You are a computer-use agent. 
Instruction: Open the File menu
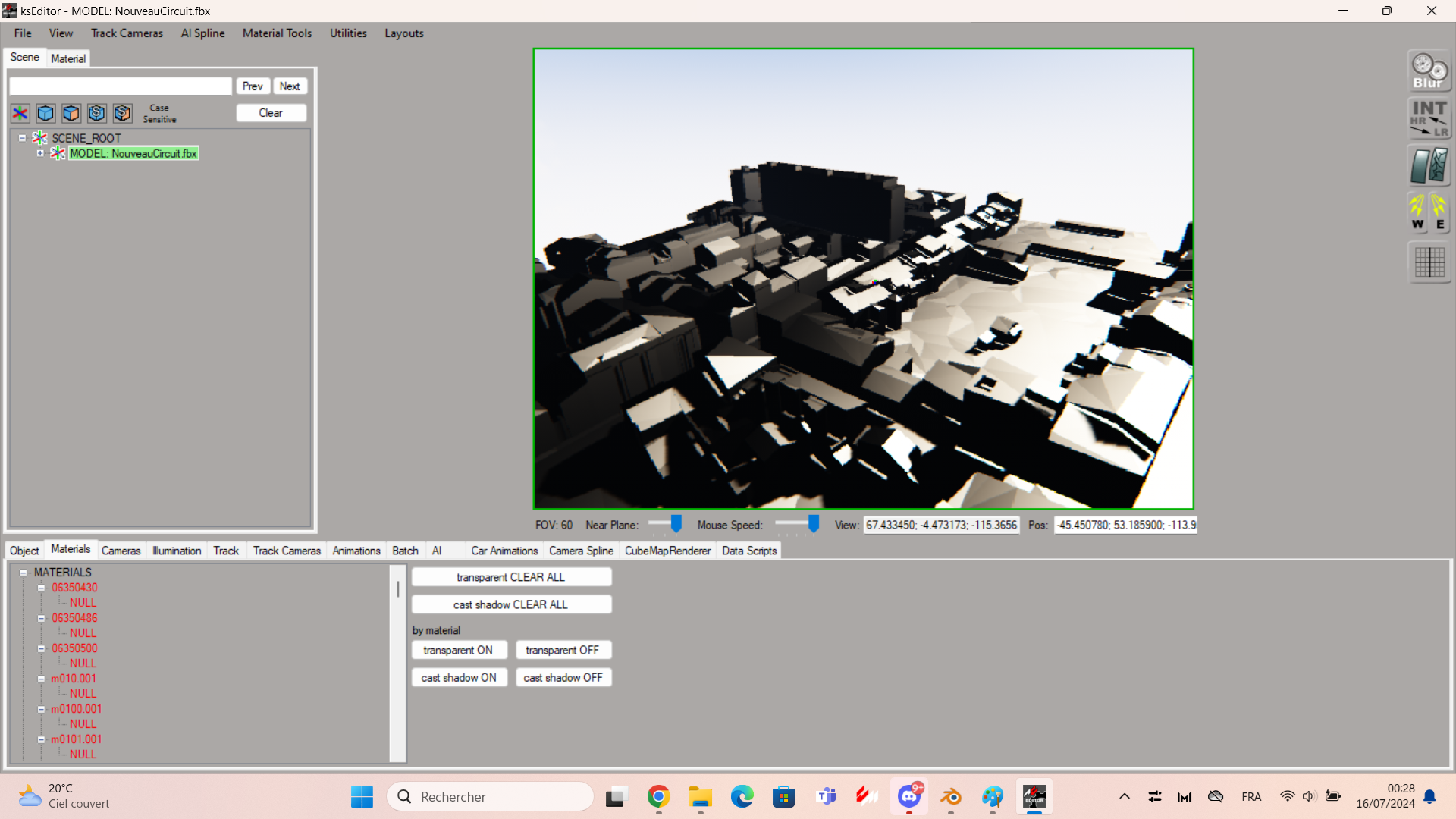pos(23,33)
